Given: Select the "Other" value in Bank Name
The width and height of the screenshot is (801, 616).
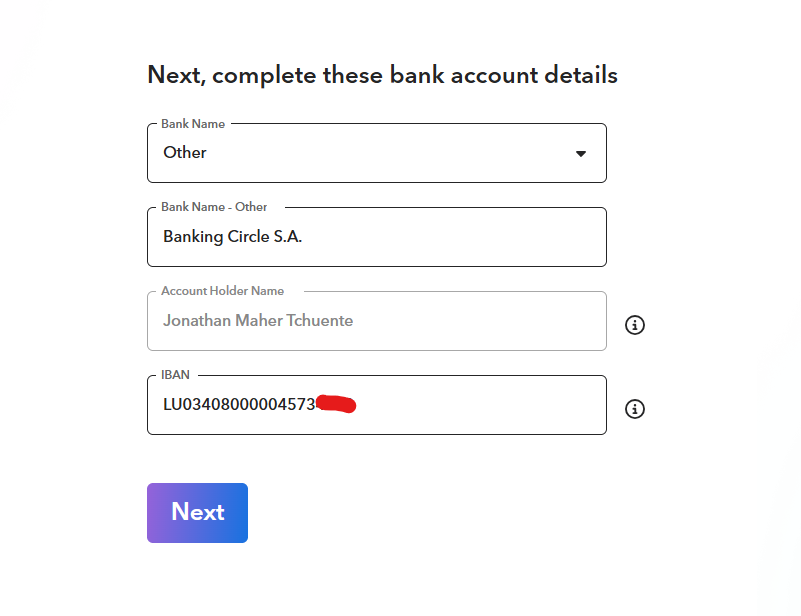Looking at the screenshot, I should point(185,153).
